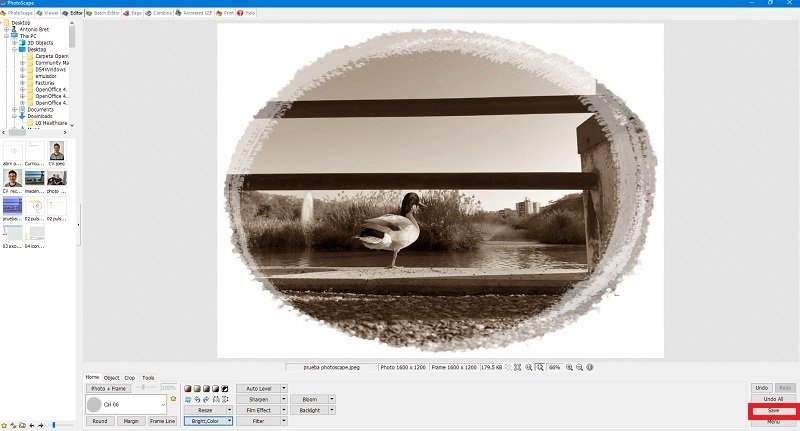Open the Viewer tab
800x431 pixels.
48,13
